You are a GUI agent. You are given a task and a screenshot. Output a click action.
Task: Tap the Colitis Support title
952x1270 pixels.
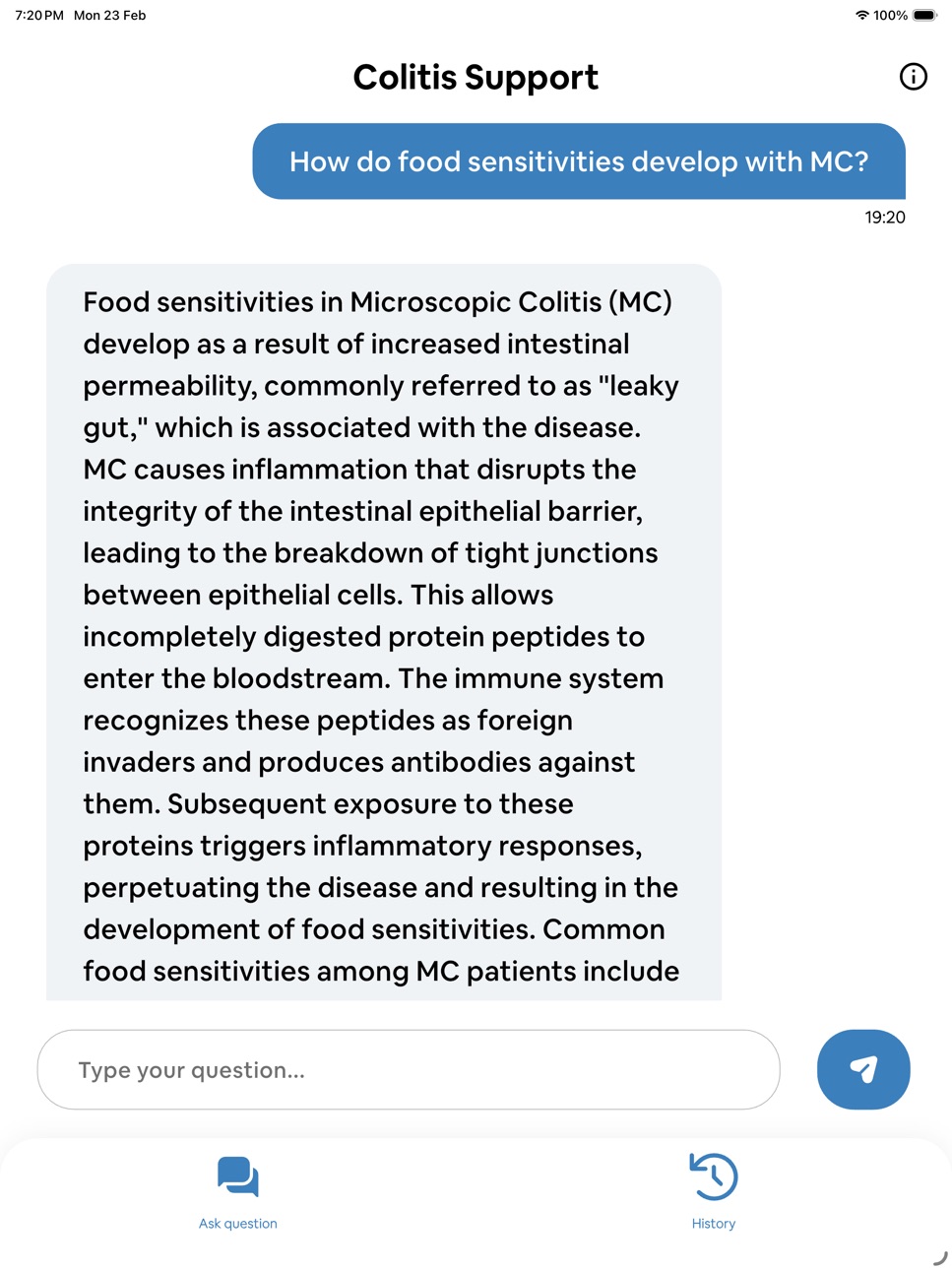[476, 77]
